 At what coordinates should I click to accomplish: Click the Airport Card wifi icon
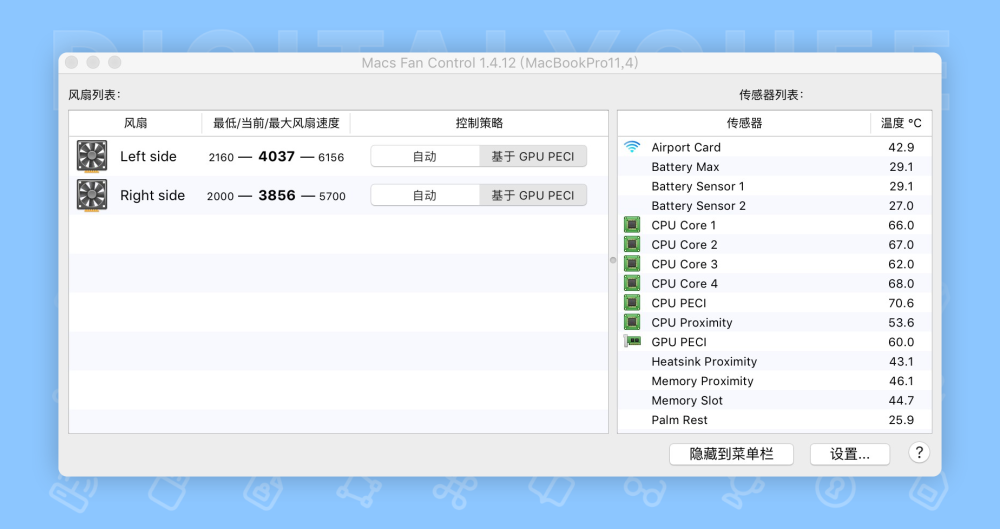tap(631, 147)
